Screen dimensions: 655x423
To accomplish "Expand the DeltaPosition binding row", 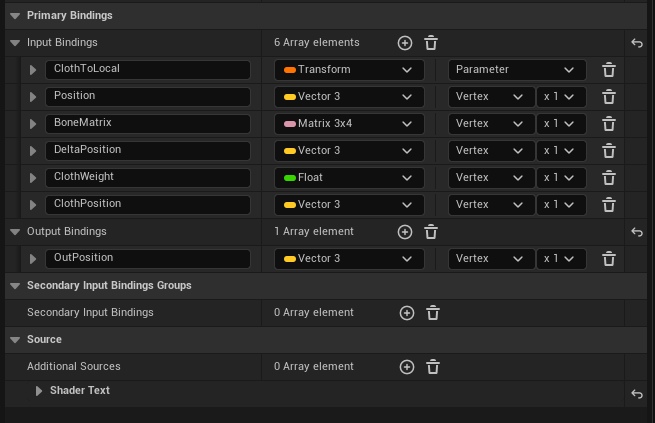I will 33,151.
